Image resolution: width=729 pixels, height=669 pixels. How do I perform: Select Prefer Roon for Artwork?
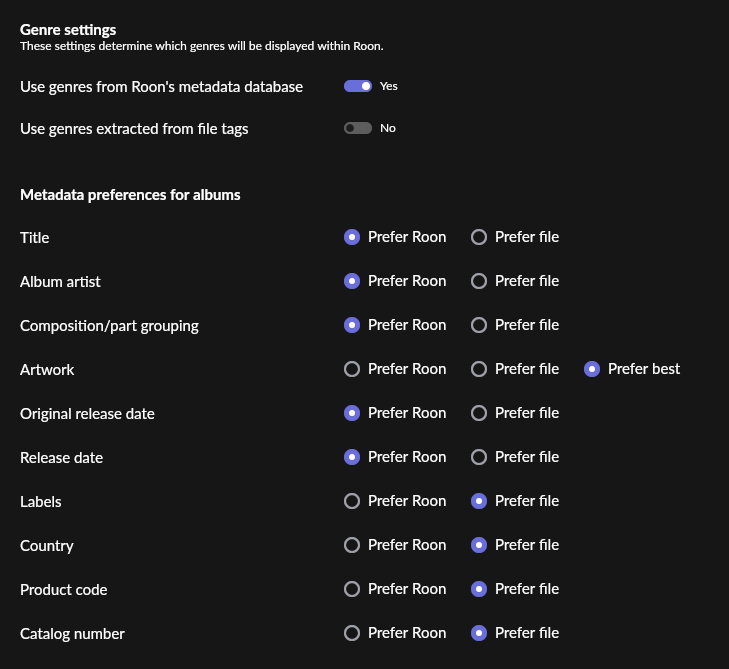tap(352, 369)
